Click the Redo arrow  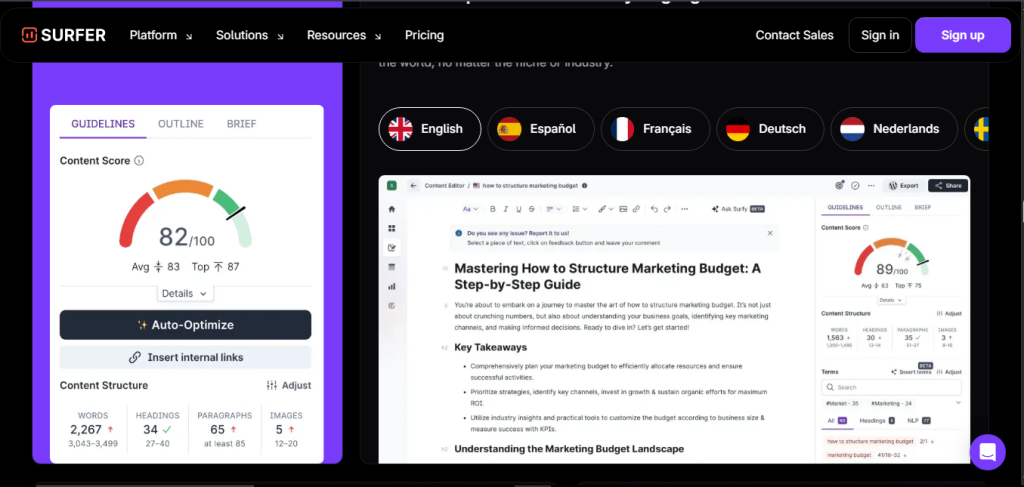click(667, 210)
